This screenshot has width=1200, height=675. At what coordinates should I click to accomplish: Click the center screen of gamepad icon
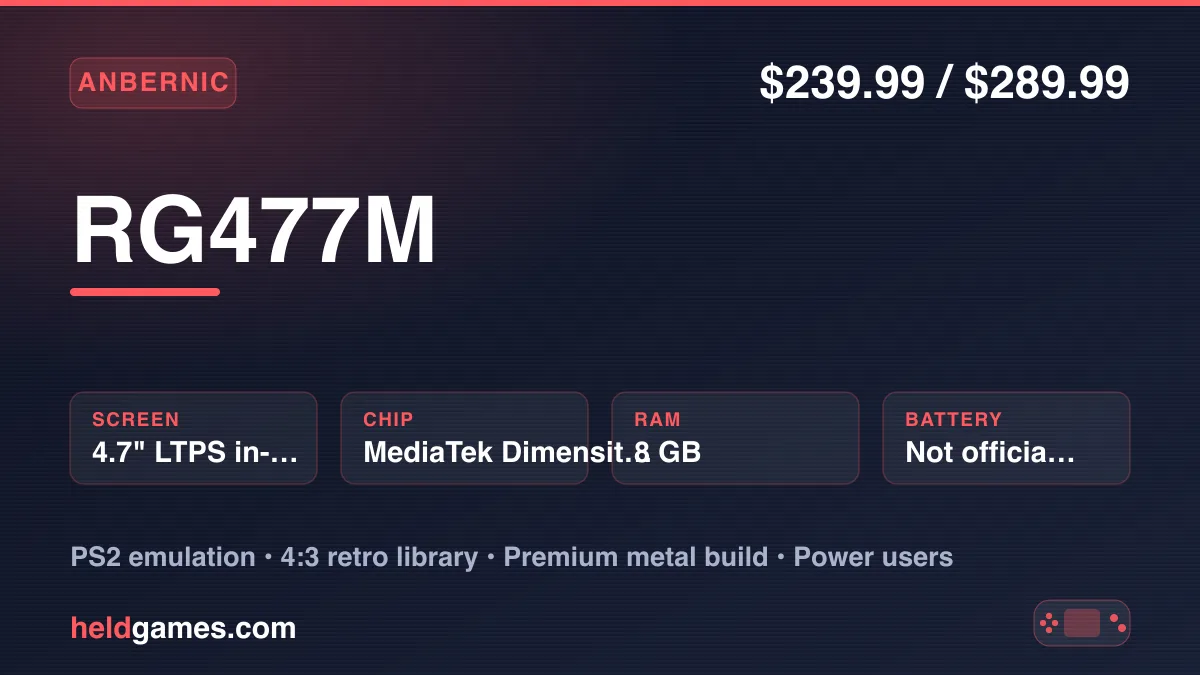(x=1082, y=623)
